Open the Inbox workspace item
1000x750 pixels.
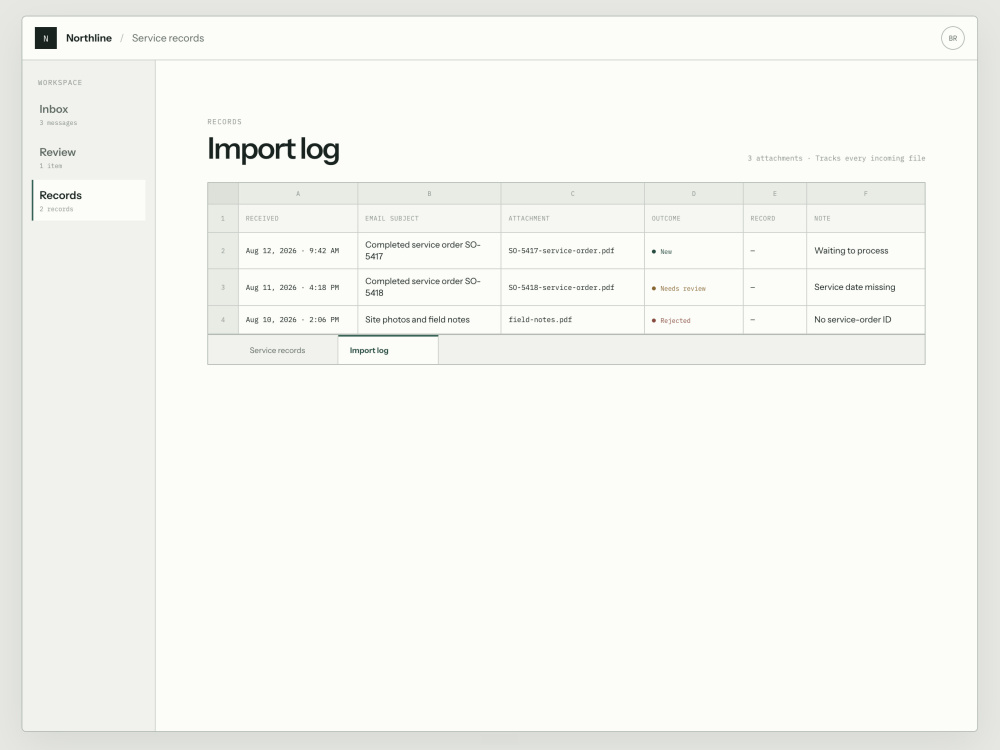click(x=89, y=114)
